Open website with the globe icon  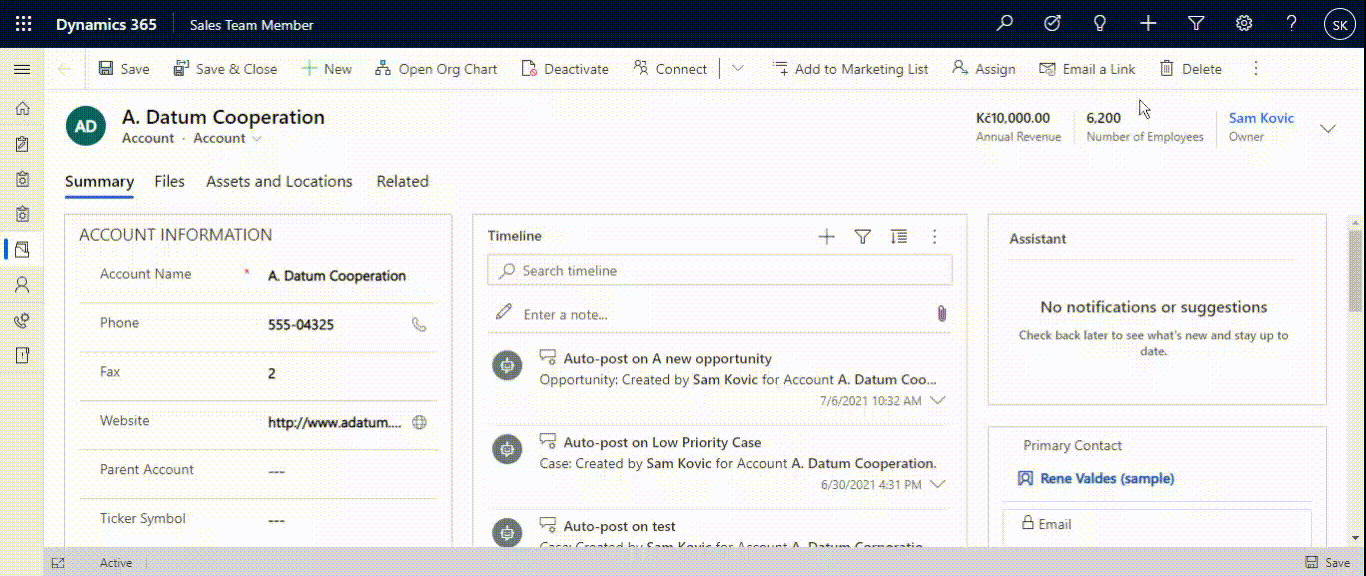420,422
